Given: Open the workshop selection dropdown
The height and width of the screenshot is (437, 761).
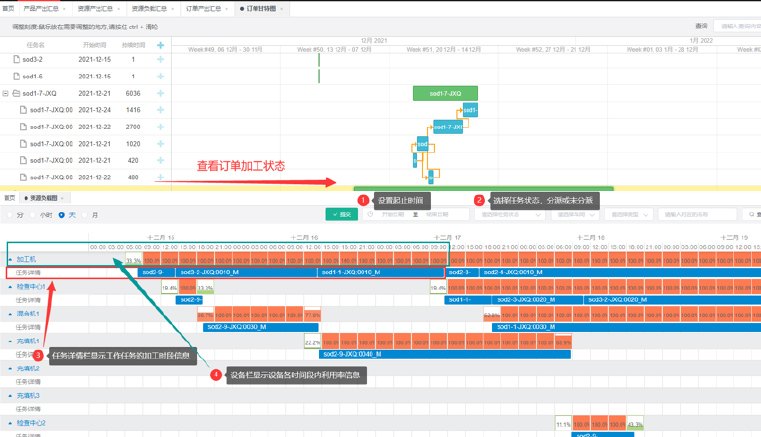Looking at the screenshot, I should coord(576,214).
